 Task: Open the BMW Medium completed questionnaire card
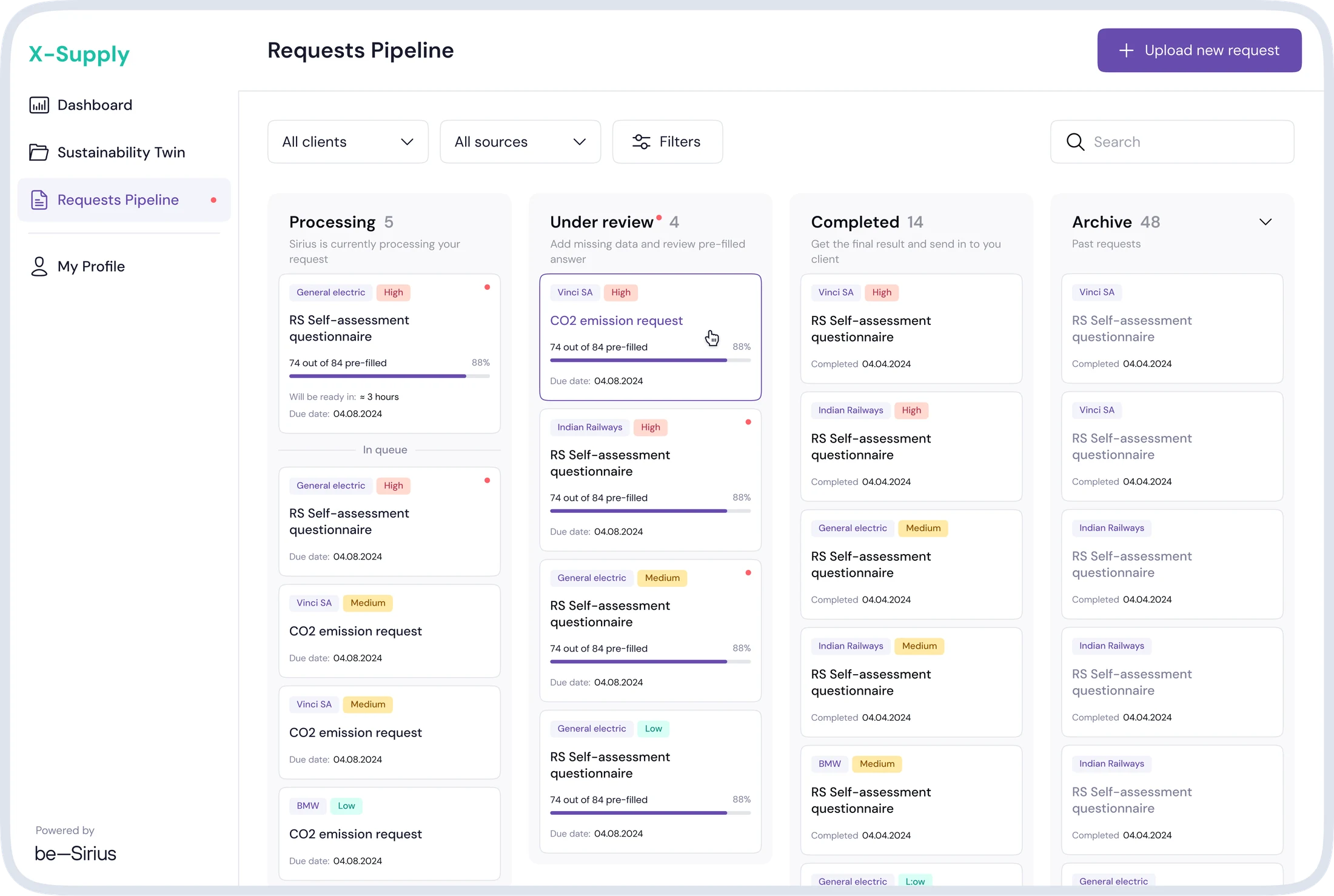[911, 800]
